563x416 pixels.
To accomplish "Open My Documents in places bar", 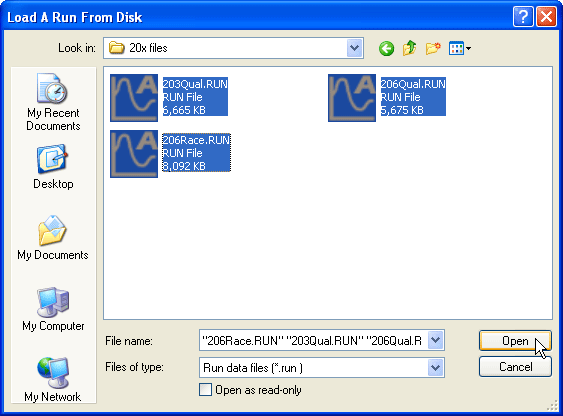I will pos(53,238).
